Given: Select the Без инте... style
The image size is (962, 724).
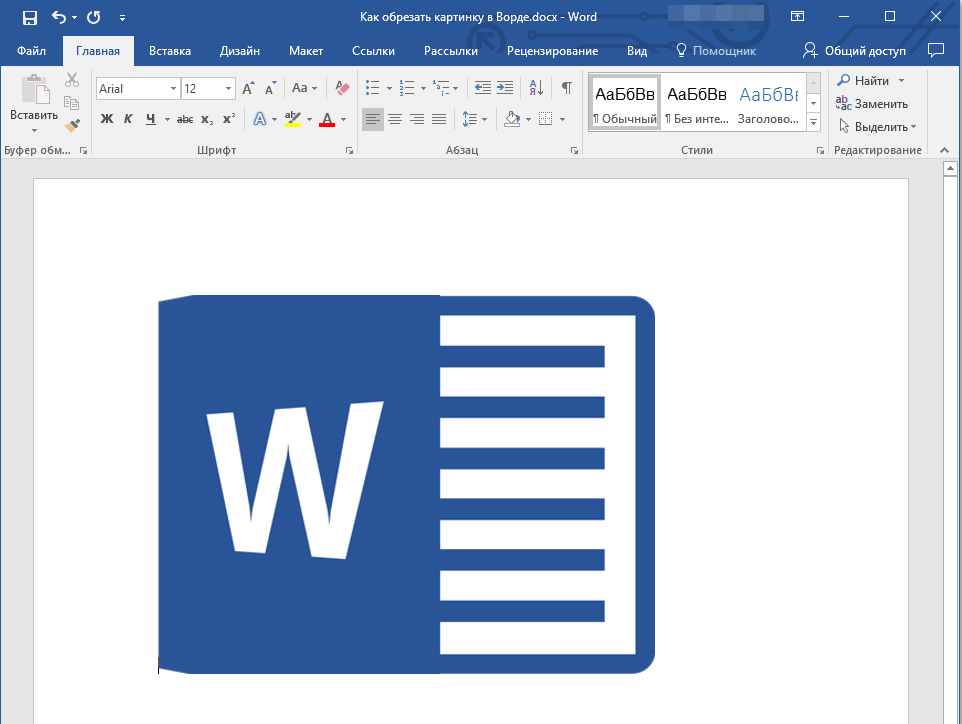Looking at the screenshot, I should click(696, 102).
